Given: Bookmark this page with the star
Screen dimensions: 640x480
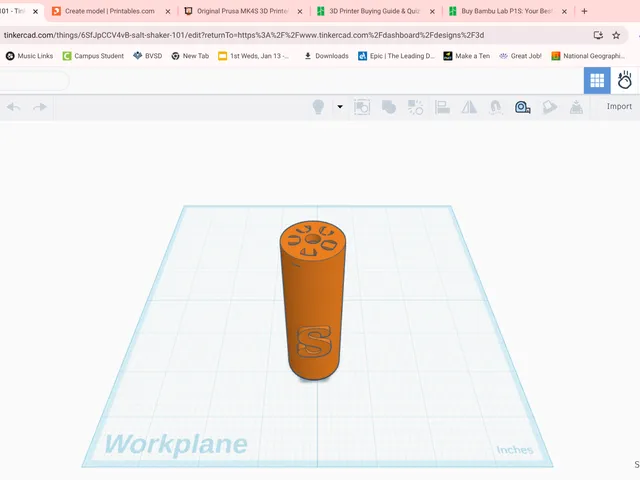Looking at the screenshot, I should (x=616, y=35).
